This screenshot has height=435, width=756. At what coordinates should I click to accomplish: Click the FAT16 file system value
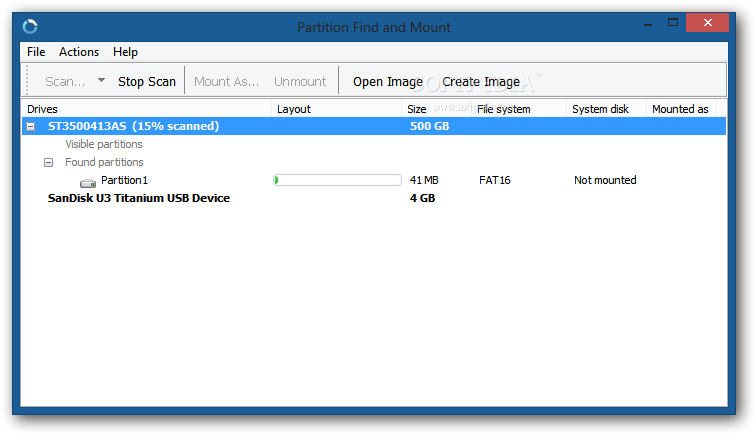click(495, 180)
